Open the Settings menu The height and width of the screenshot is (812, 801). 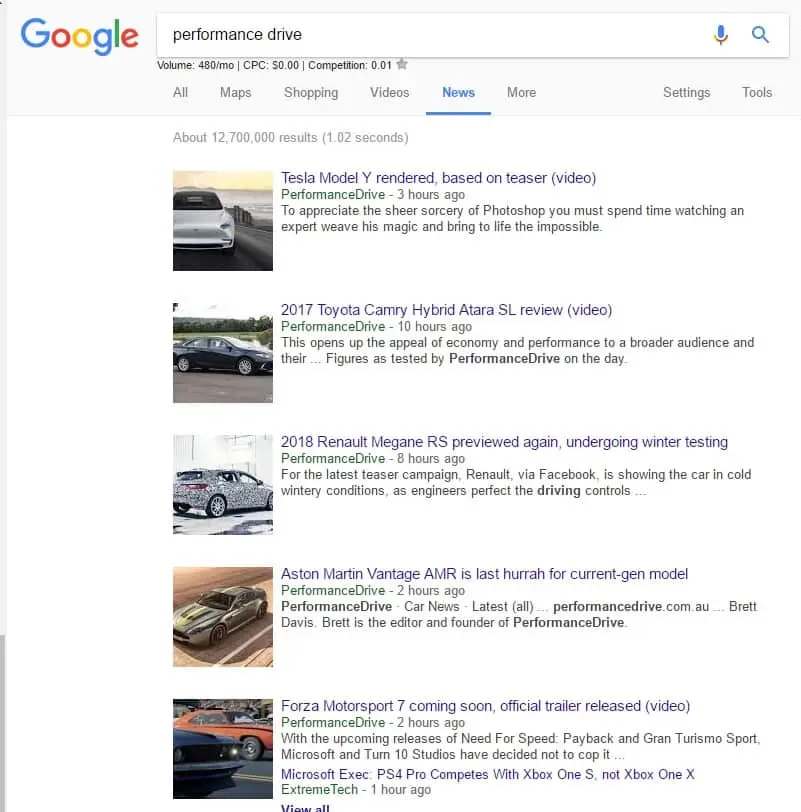(x=687, y=93)
